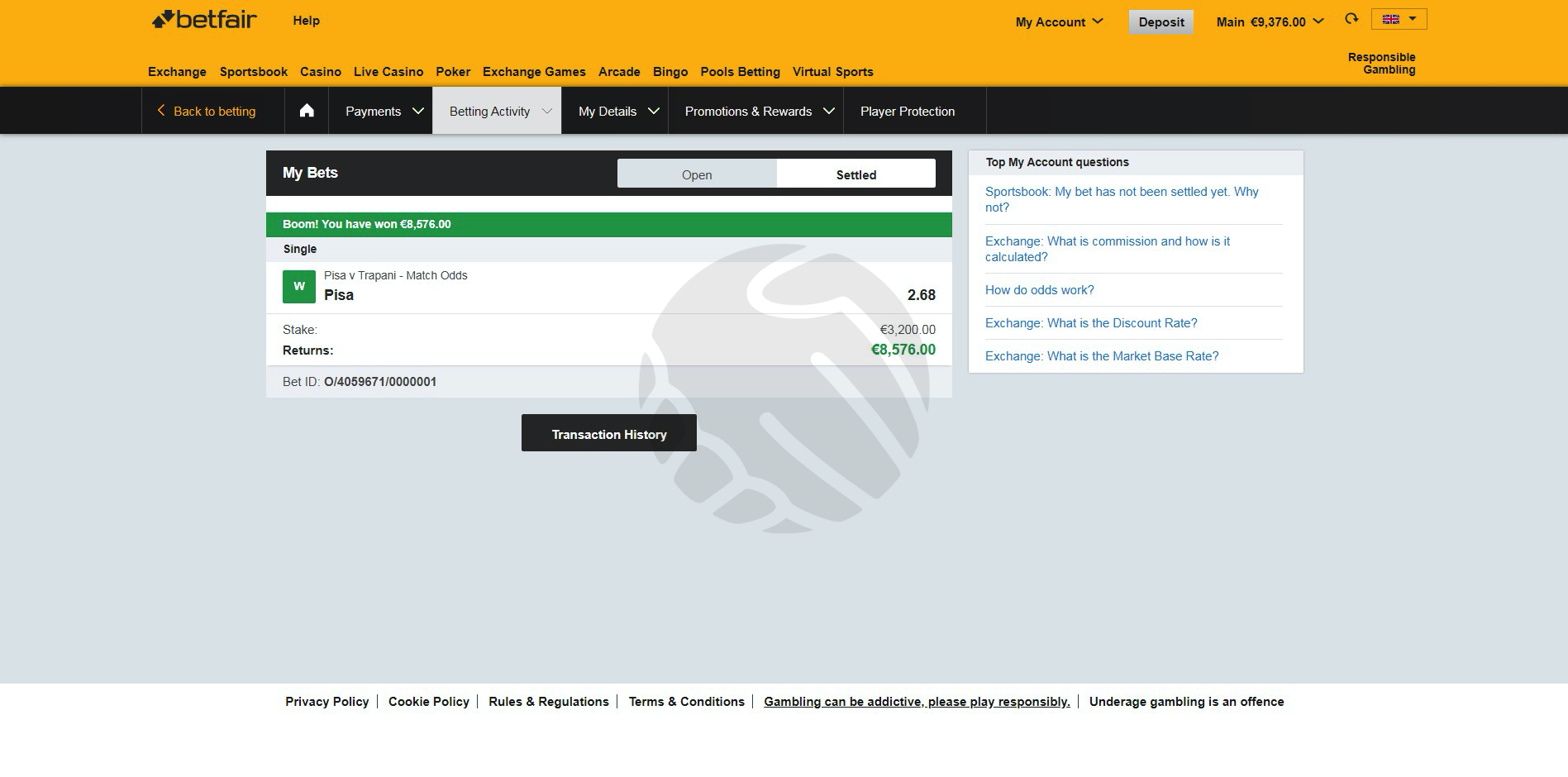The height and width of the screenshot is (777, 1568).
Task: Expand the Promotions & Rewards menu
Action: click(x=755, y=111)
